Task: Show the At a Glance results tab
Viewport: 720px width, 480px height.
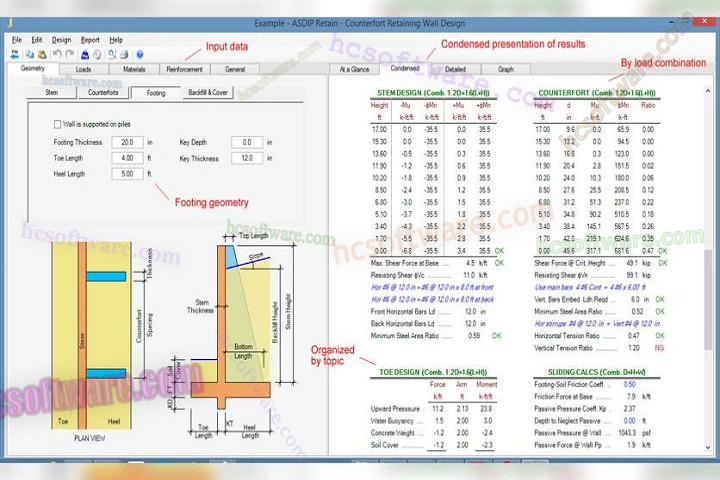Action: [354, 69]
